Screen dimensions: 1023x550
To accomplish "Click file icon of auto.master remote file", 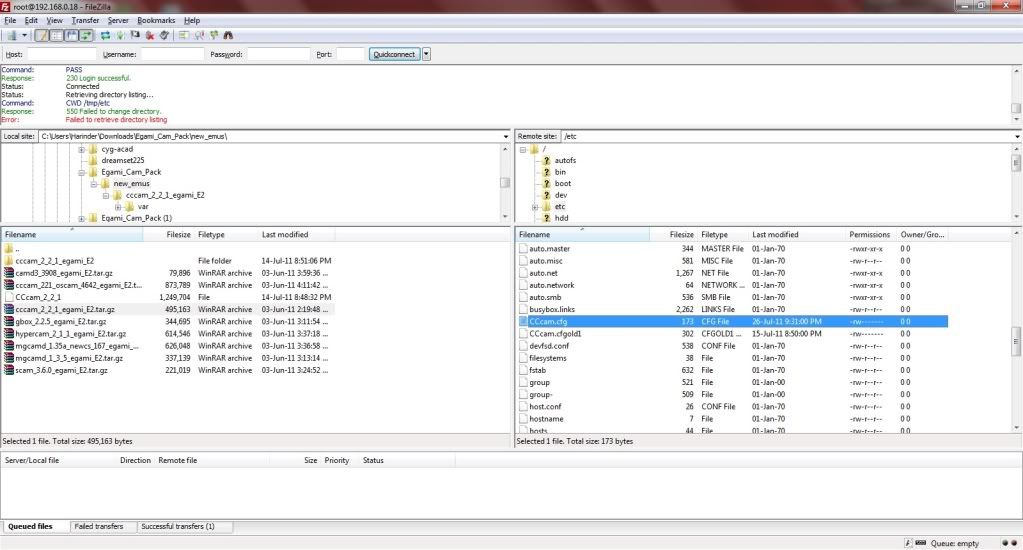I will [523, 249].
